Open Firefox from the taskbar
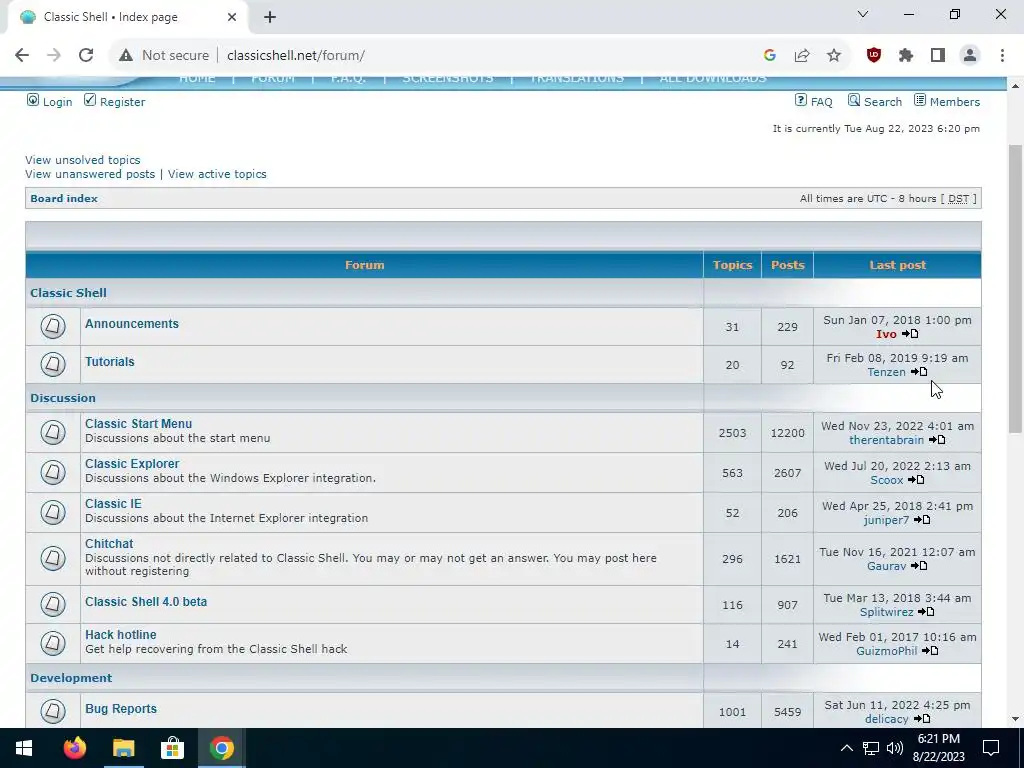The height and width of the screenshot is (768, 1024). 74,748
